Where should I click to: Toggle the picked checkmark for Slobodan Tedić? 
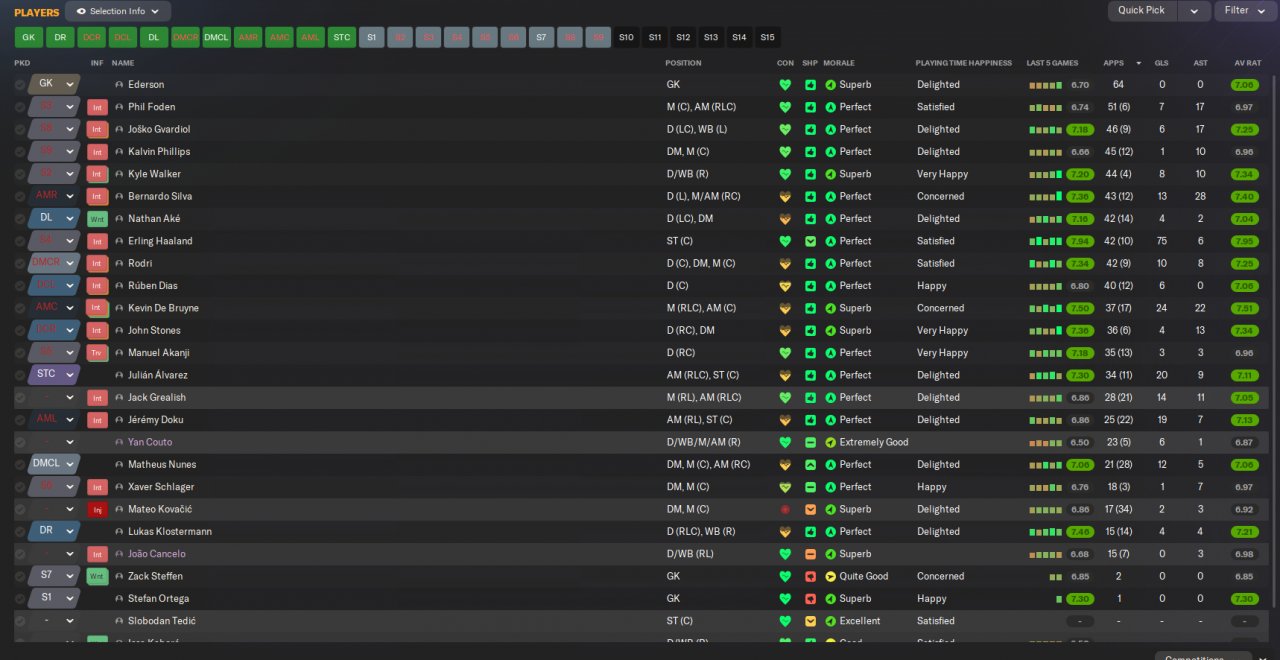tap(20, 621)
